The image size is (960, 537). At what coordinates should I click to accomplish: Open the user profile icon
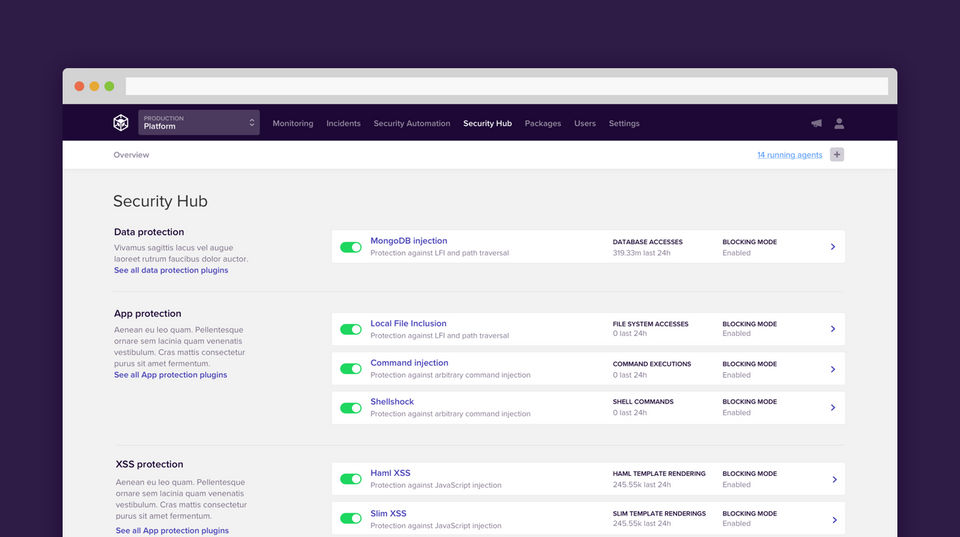(x=839, y=123)
